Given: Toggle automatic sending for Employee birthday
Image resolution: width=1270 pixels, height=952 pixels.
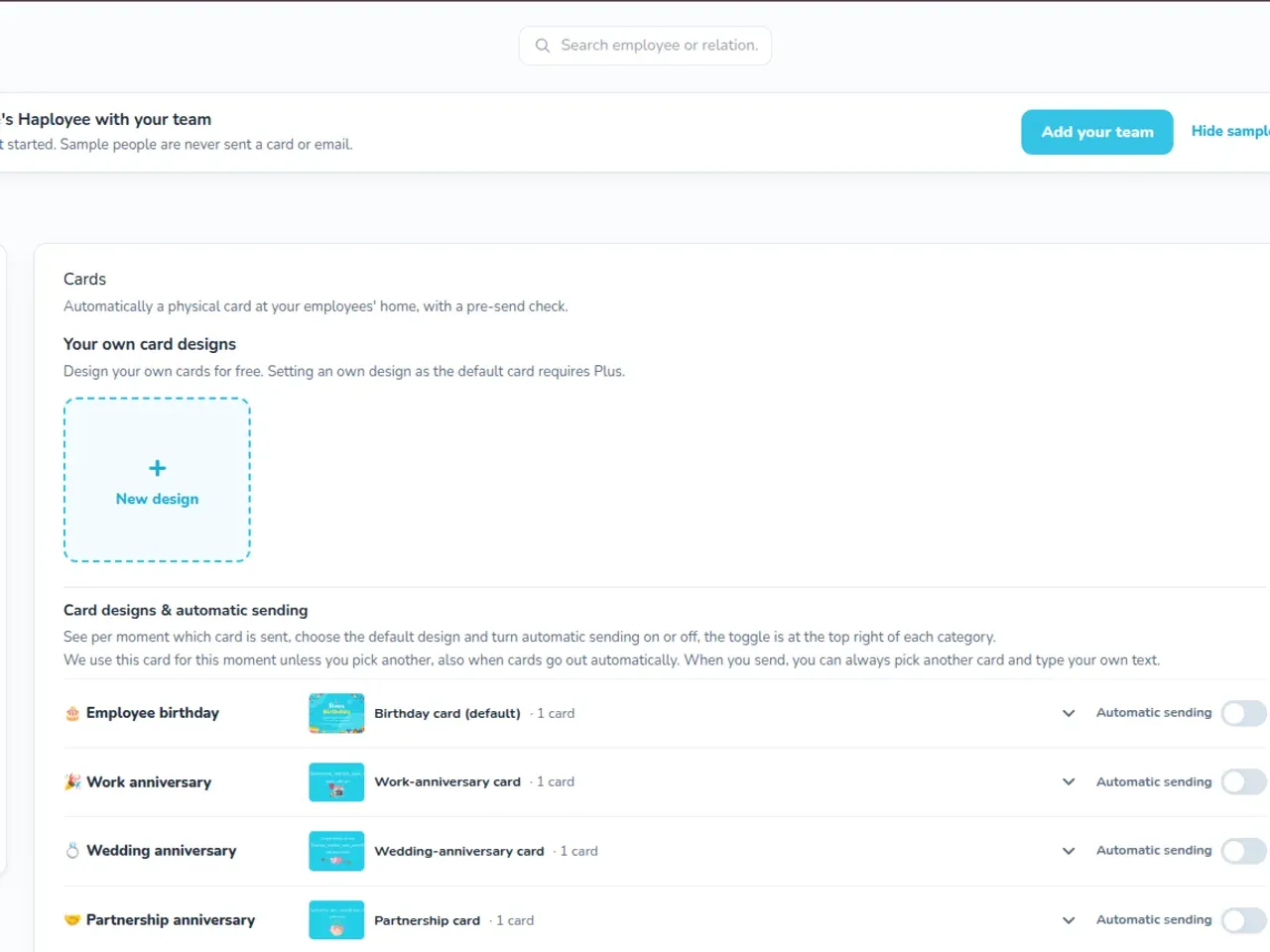Looking at the screenshot, I should (x=1244, y=713).
